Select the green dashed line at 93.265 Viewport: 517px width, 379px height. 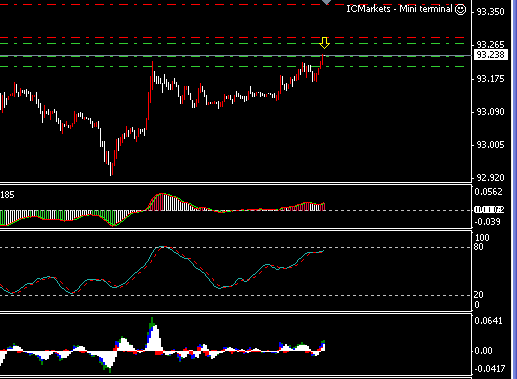(x=232, y=44)
